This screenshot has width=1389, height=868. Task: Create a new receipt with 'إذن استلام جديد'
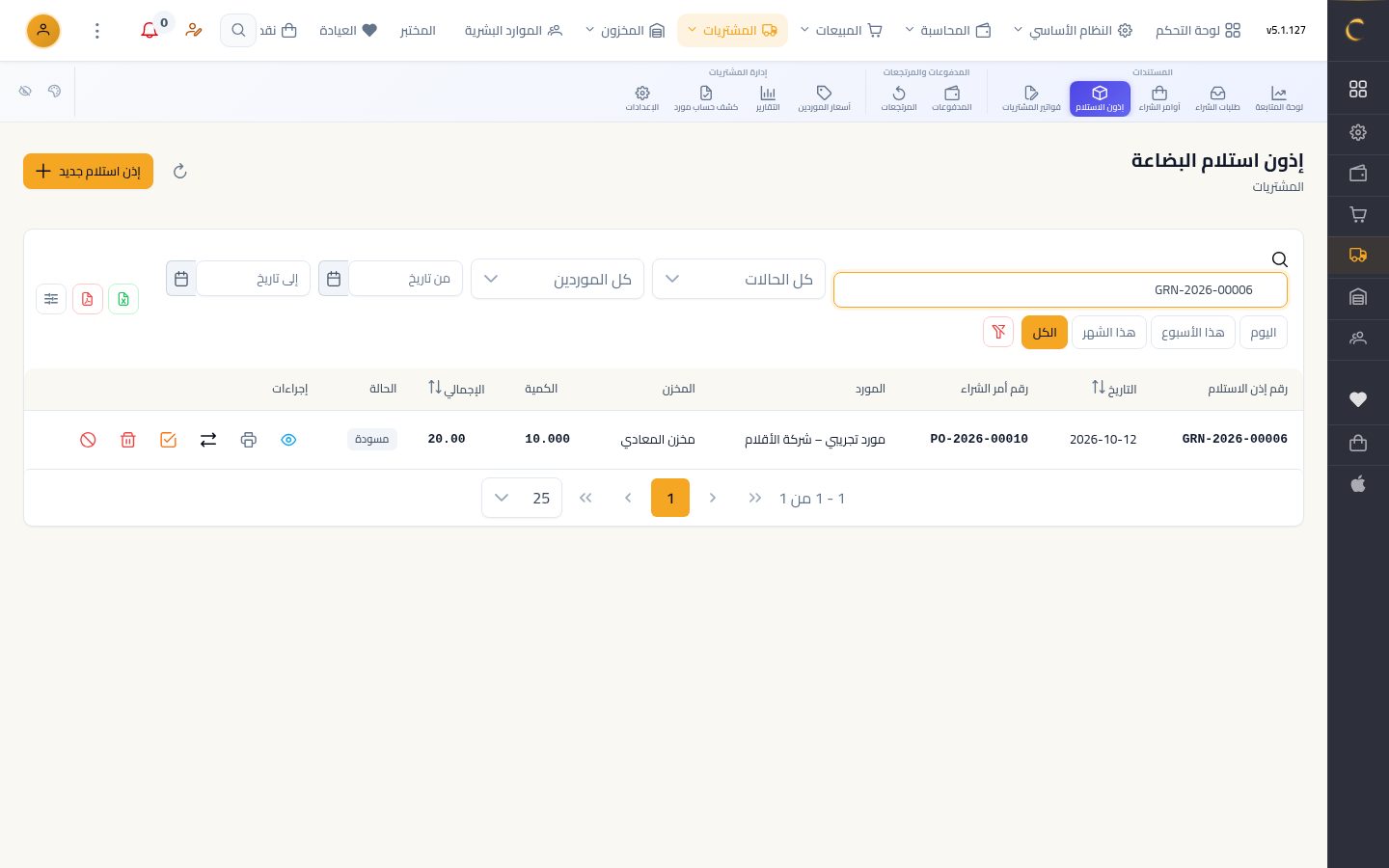coord(89,172)
